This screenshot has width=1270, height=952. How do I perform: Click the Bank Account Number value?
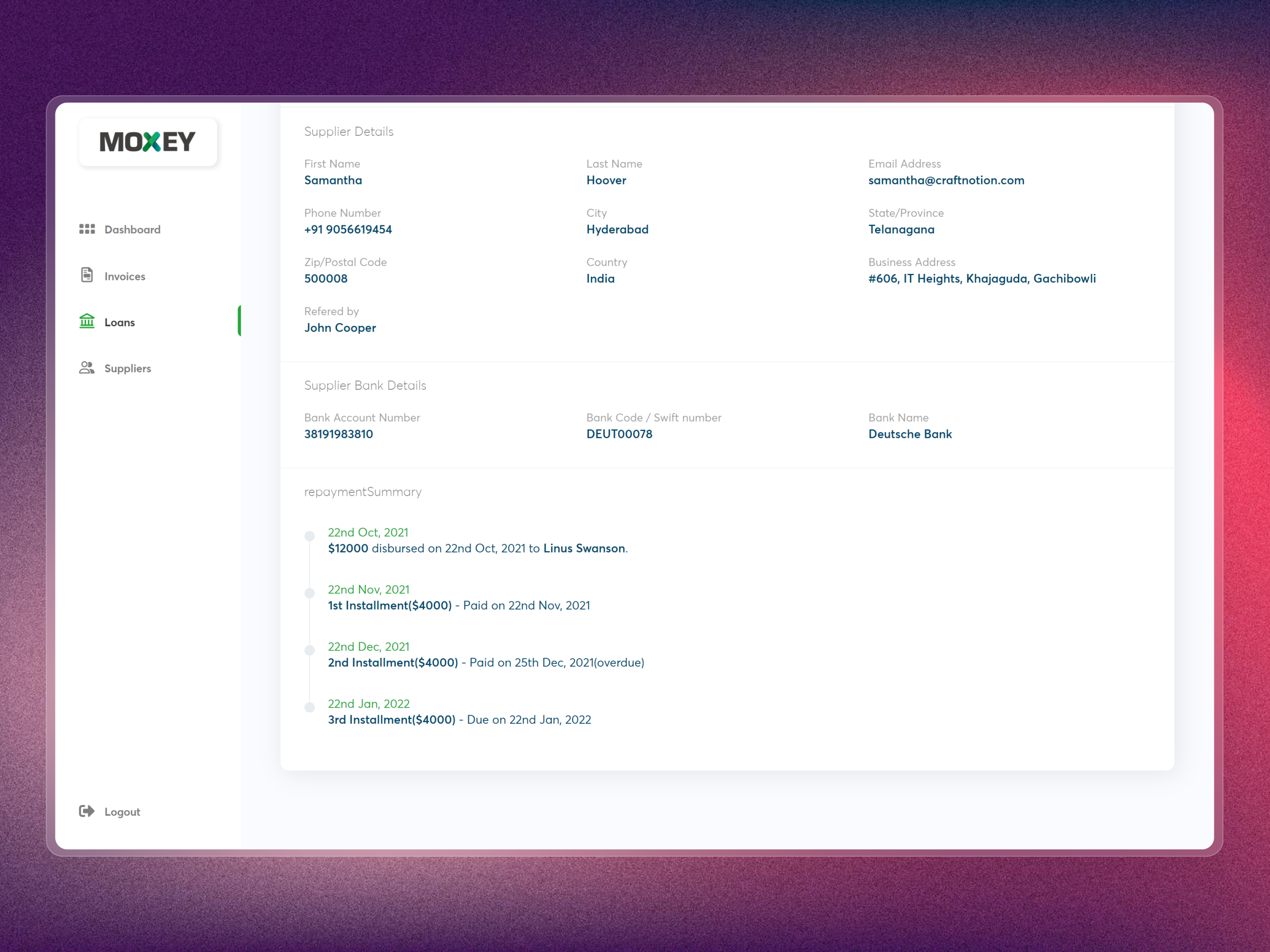(339, 434)
